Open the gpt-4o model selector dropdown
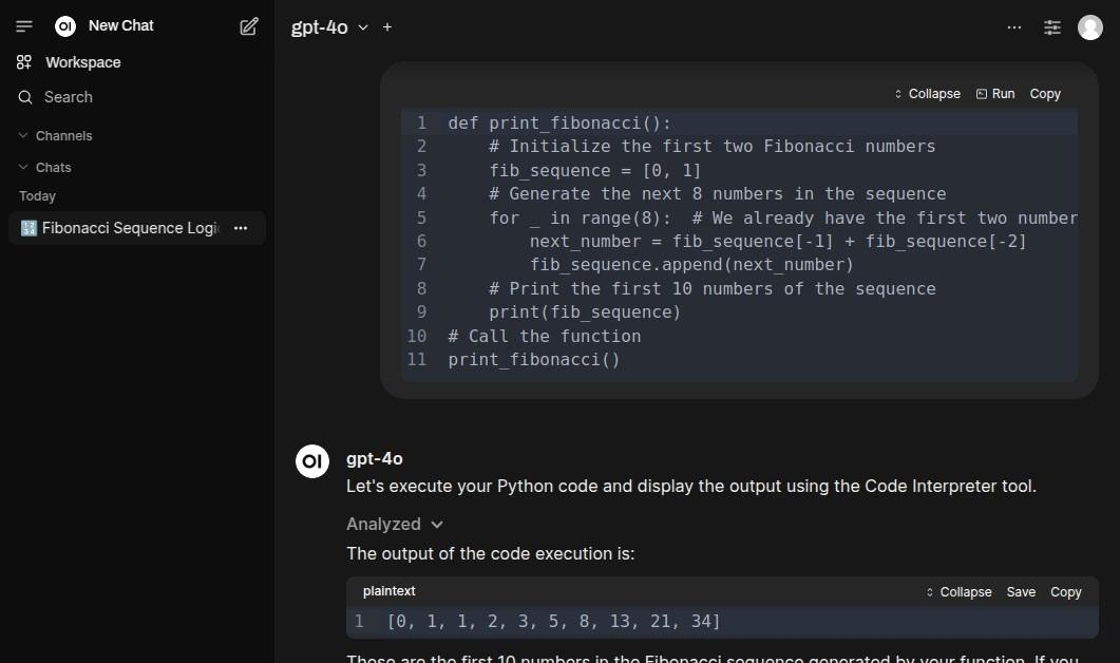The height and width of the screenshot is (663, 1120). click(330, 27)
